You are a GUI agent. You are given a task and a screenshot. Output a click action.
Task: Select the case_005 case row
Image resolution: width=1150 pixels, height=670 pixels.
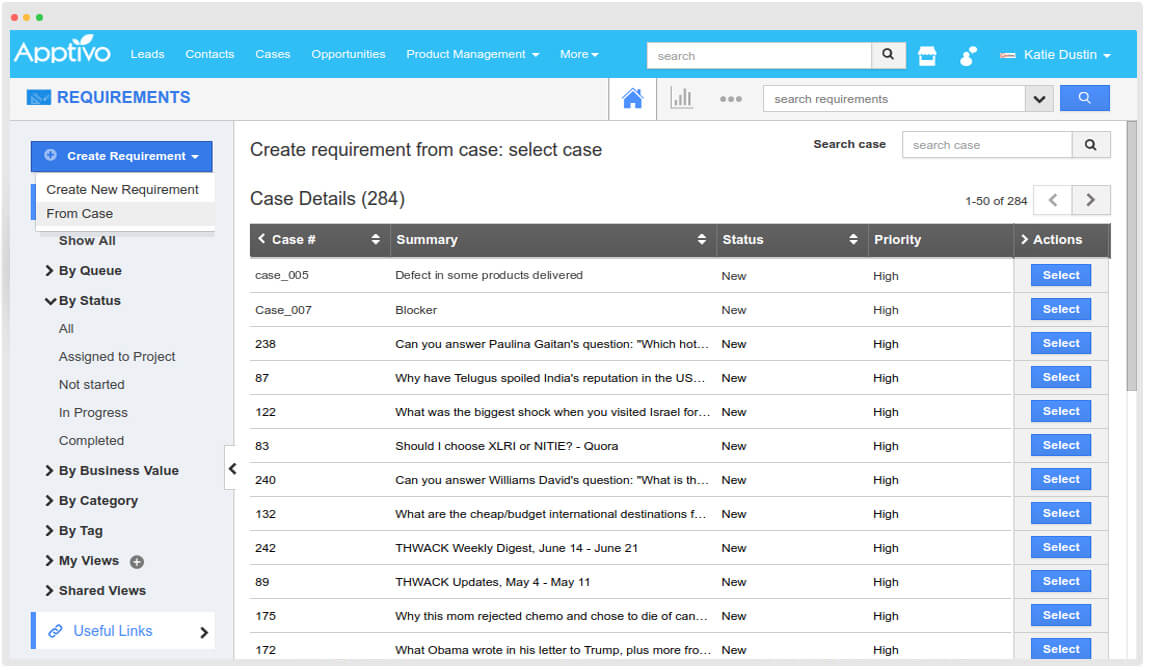(1060, 274)
